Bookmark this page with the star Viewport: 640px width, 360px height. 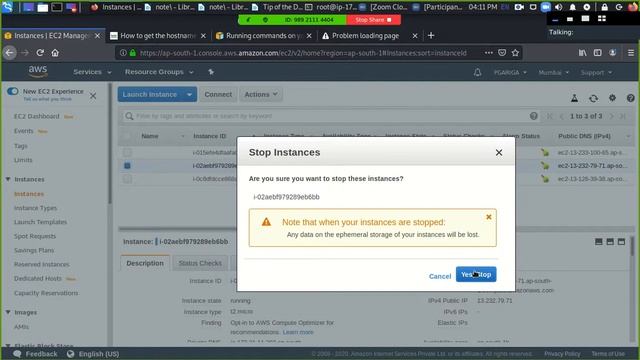click(515, 53)
